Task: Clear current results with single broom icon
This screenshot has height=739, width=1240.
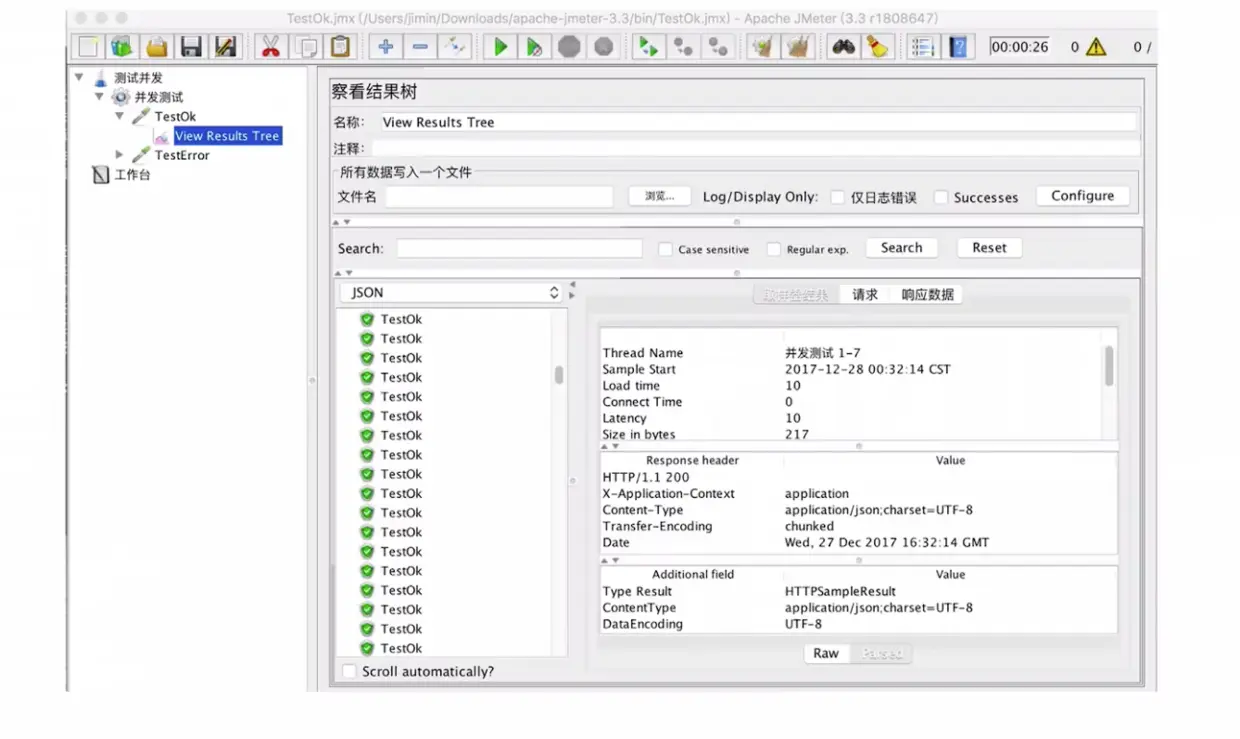Action: [x=764, y=47]
